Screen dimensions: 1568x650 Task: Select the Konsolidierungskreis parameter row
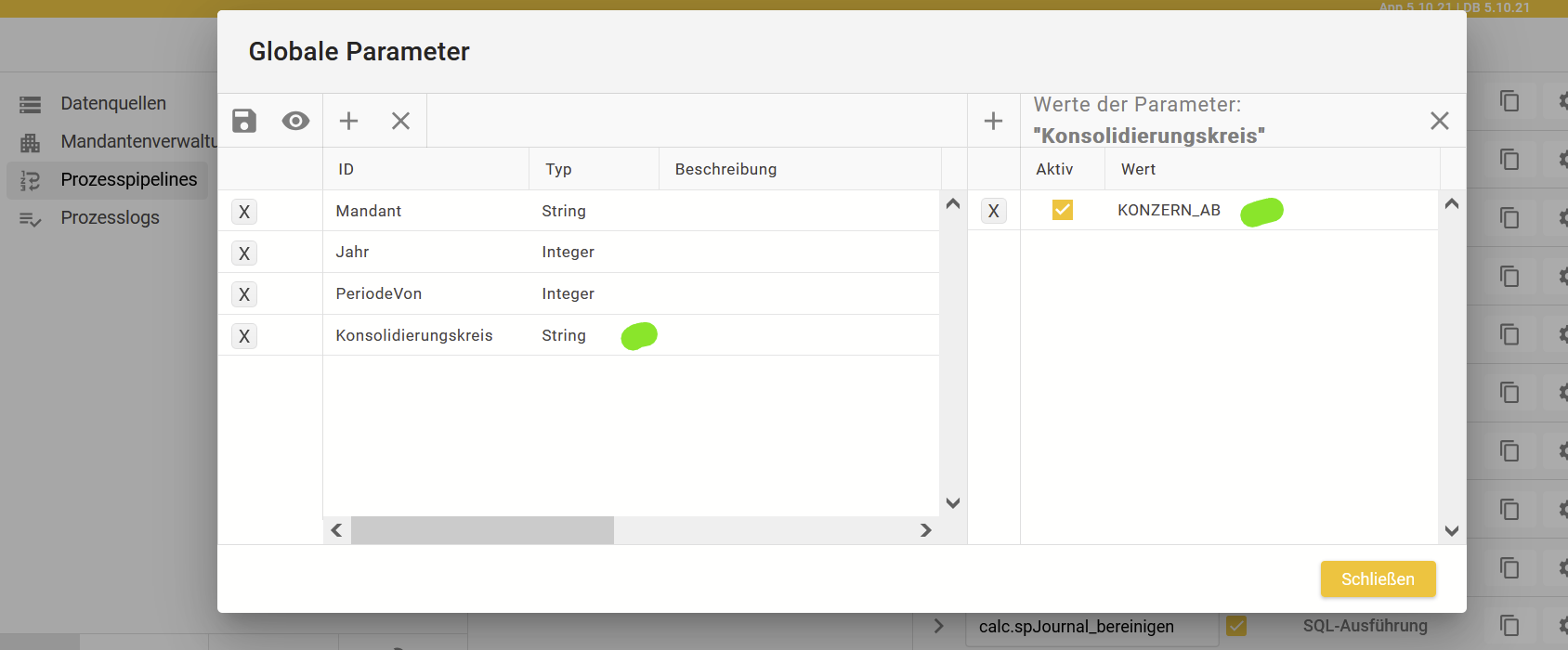pyautogui.click(x=414, y=335)
